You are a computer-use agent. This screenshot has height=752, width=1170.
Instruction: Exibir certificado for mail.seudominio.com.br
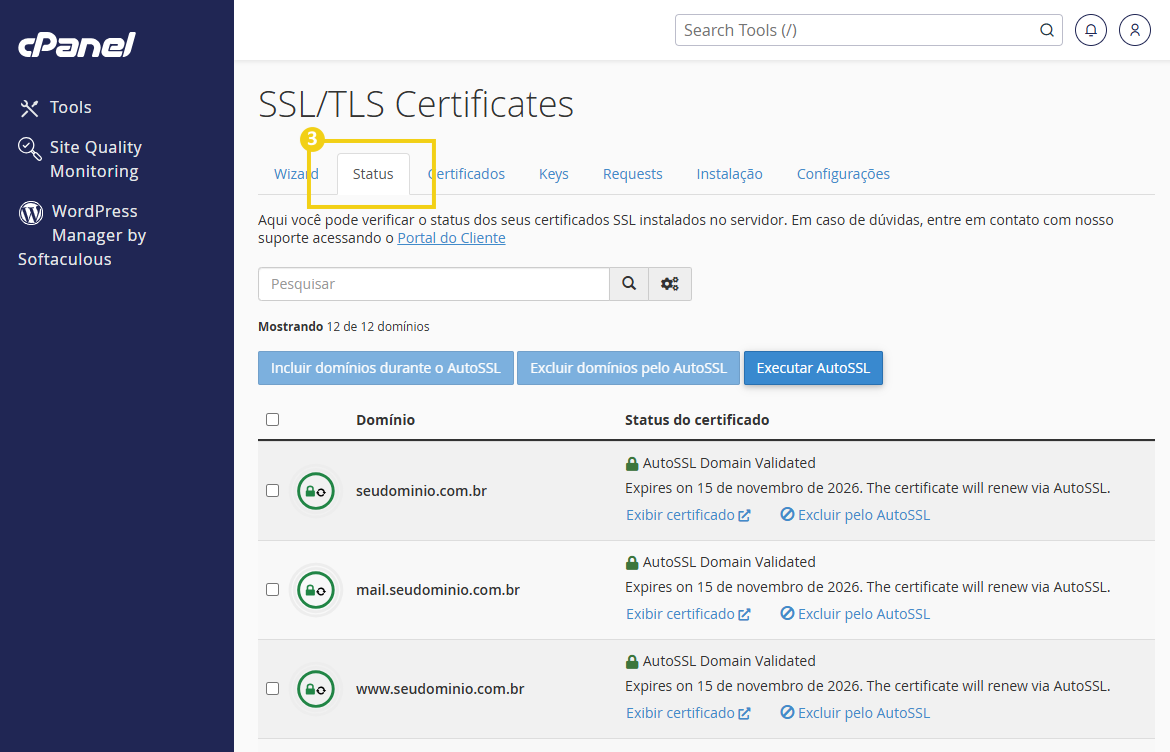688,615
